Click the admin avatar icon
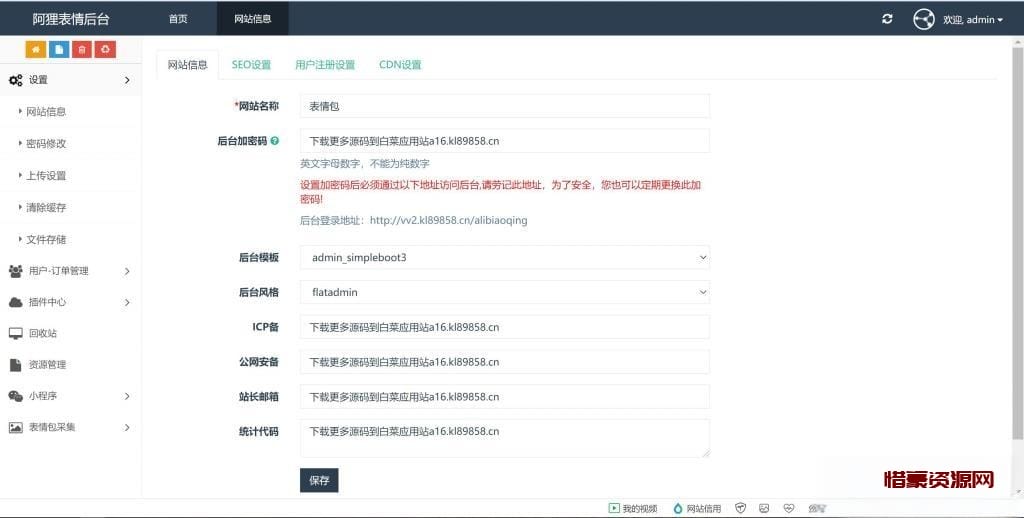 [923, 19]
